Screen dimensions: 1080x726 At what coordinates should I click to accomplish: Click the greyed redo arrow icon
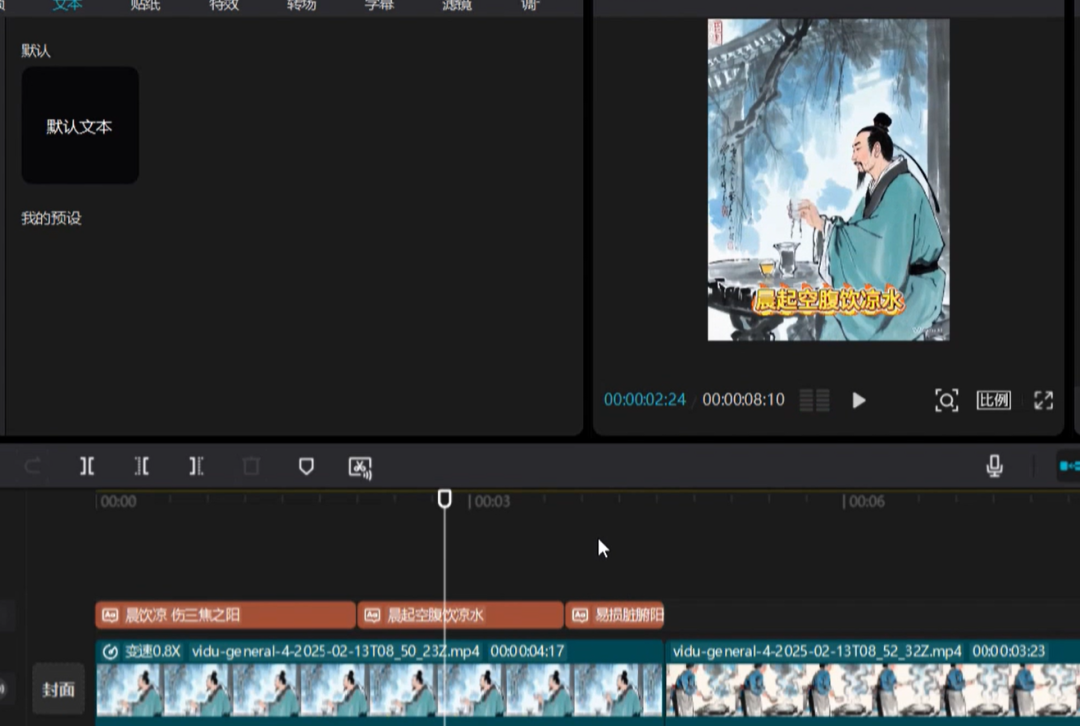32,466
